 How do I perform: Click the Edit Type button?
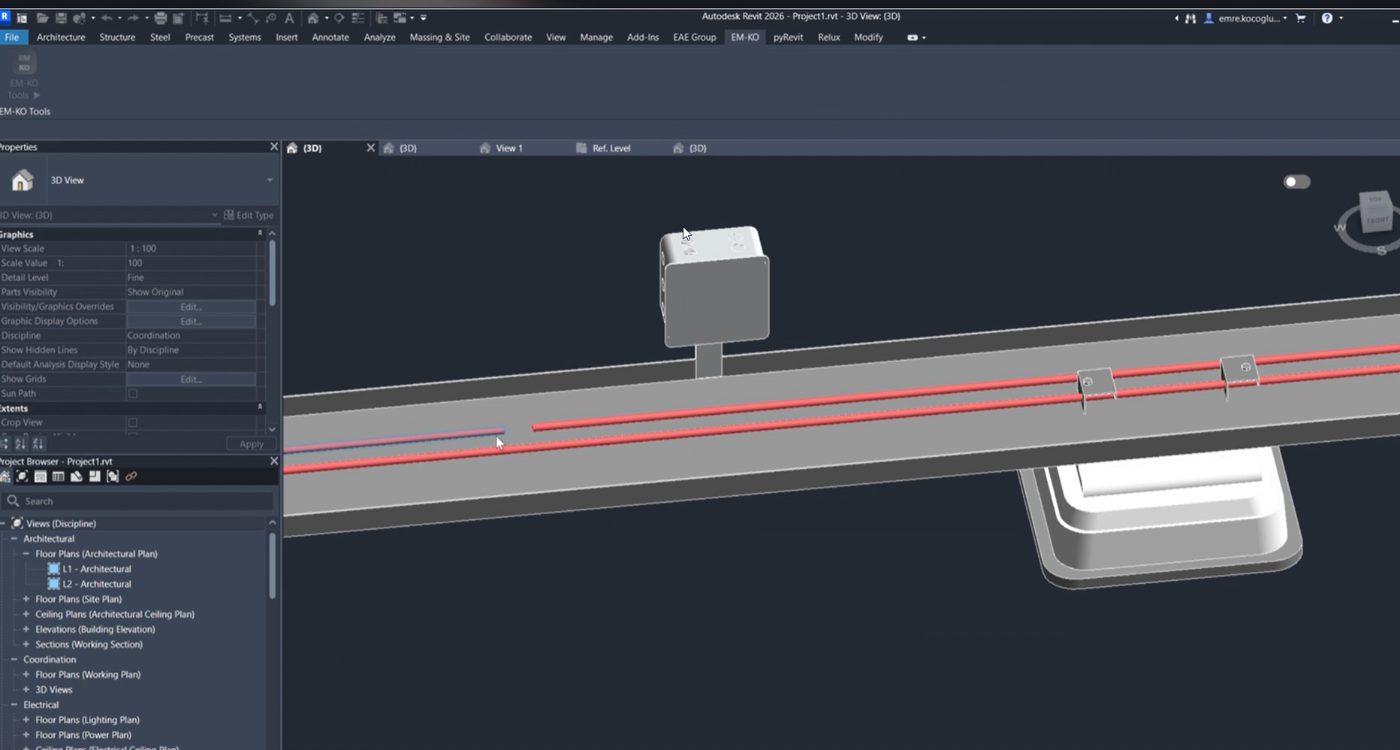(248, 215)
